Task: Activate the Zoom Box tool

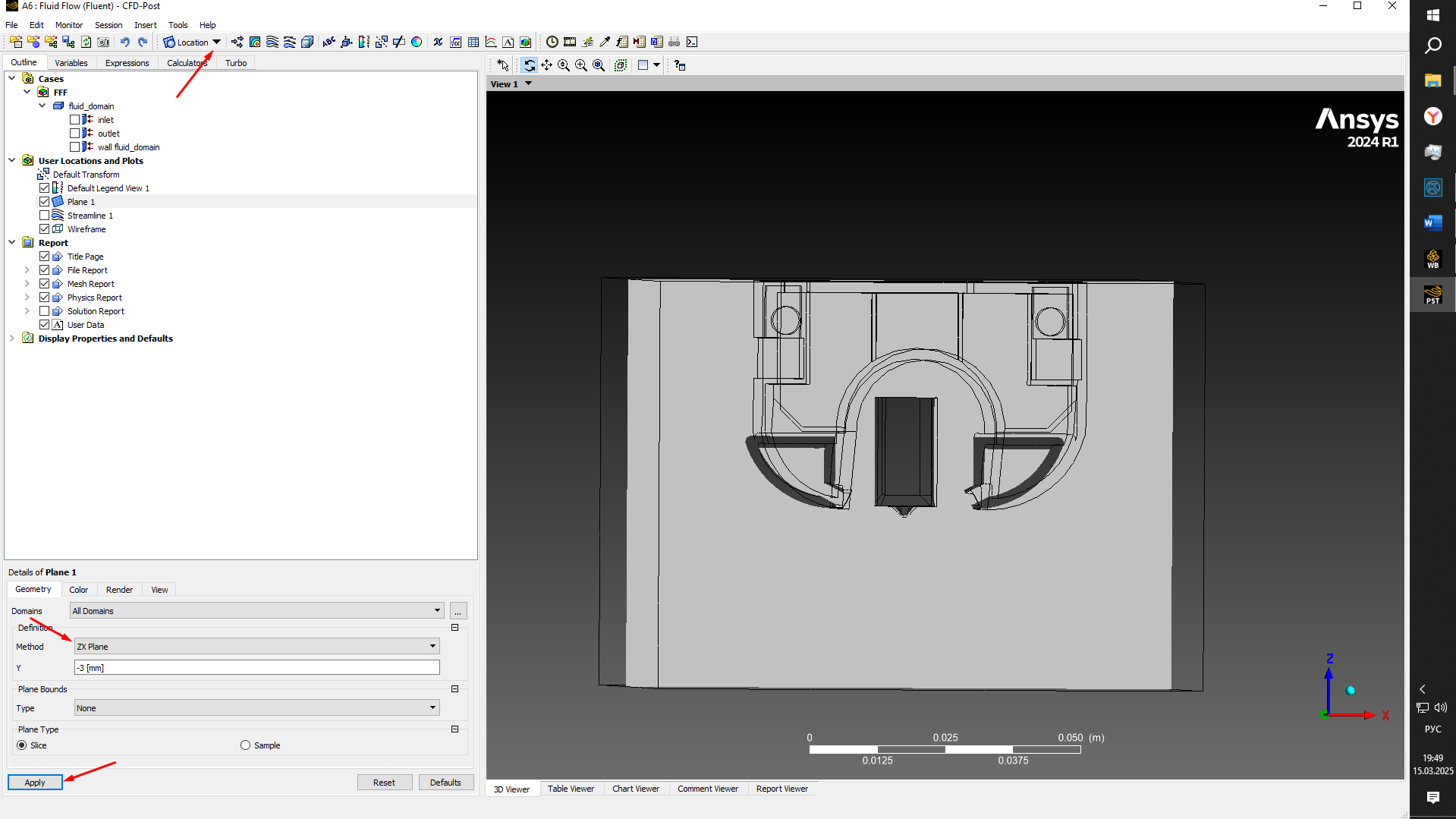Action: point(581,65)
